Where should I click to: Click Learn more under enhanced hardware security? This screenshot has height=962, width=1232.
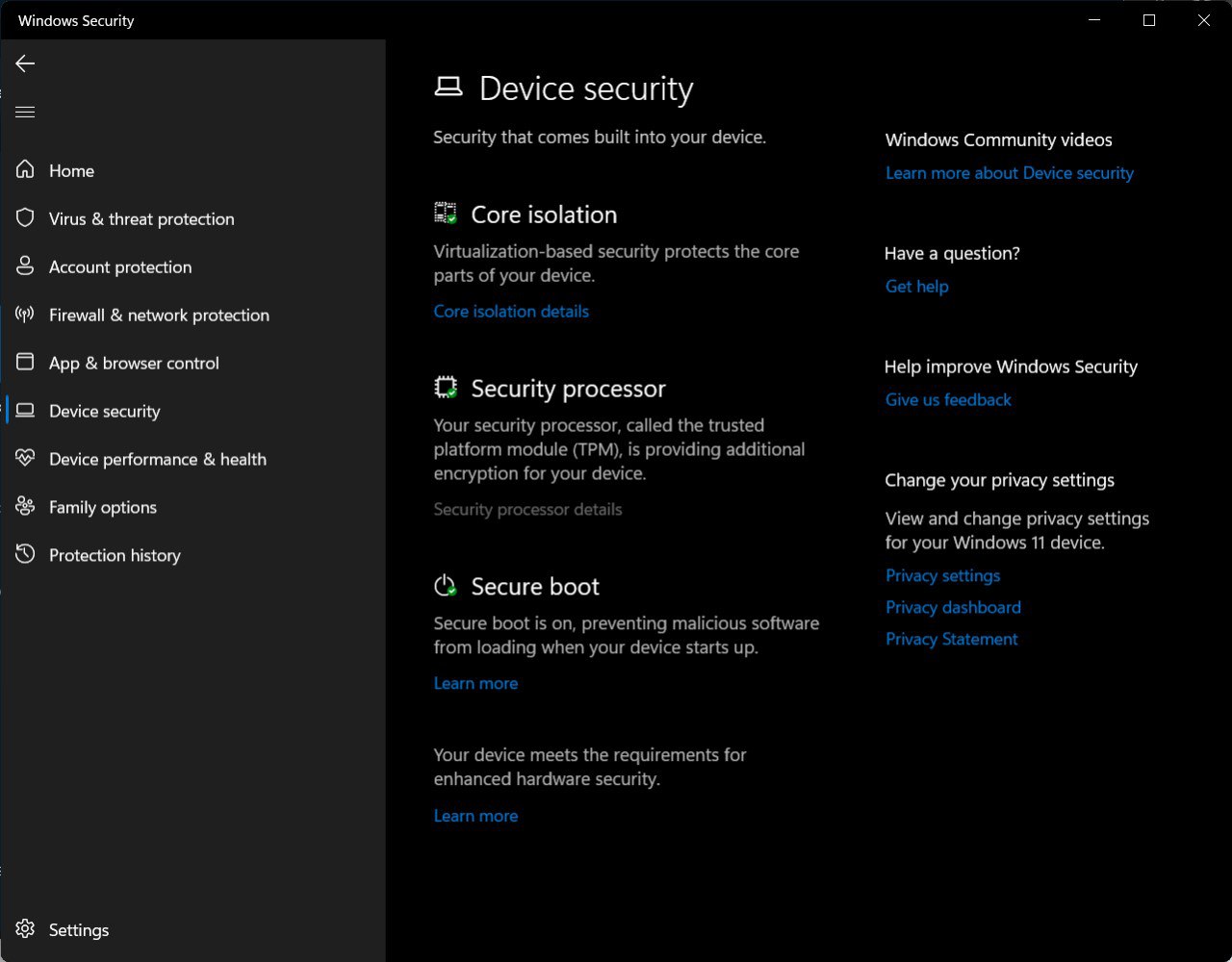(x=475, y=816)
